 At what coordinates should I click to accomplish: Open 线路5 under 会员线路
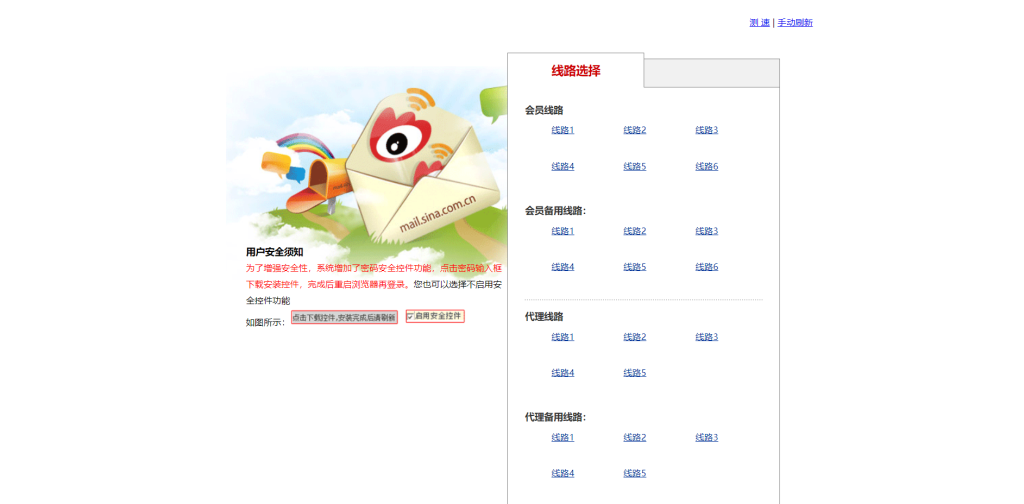coord(634,166)
